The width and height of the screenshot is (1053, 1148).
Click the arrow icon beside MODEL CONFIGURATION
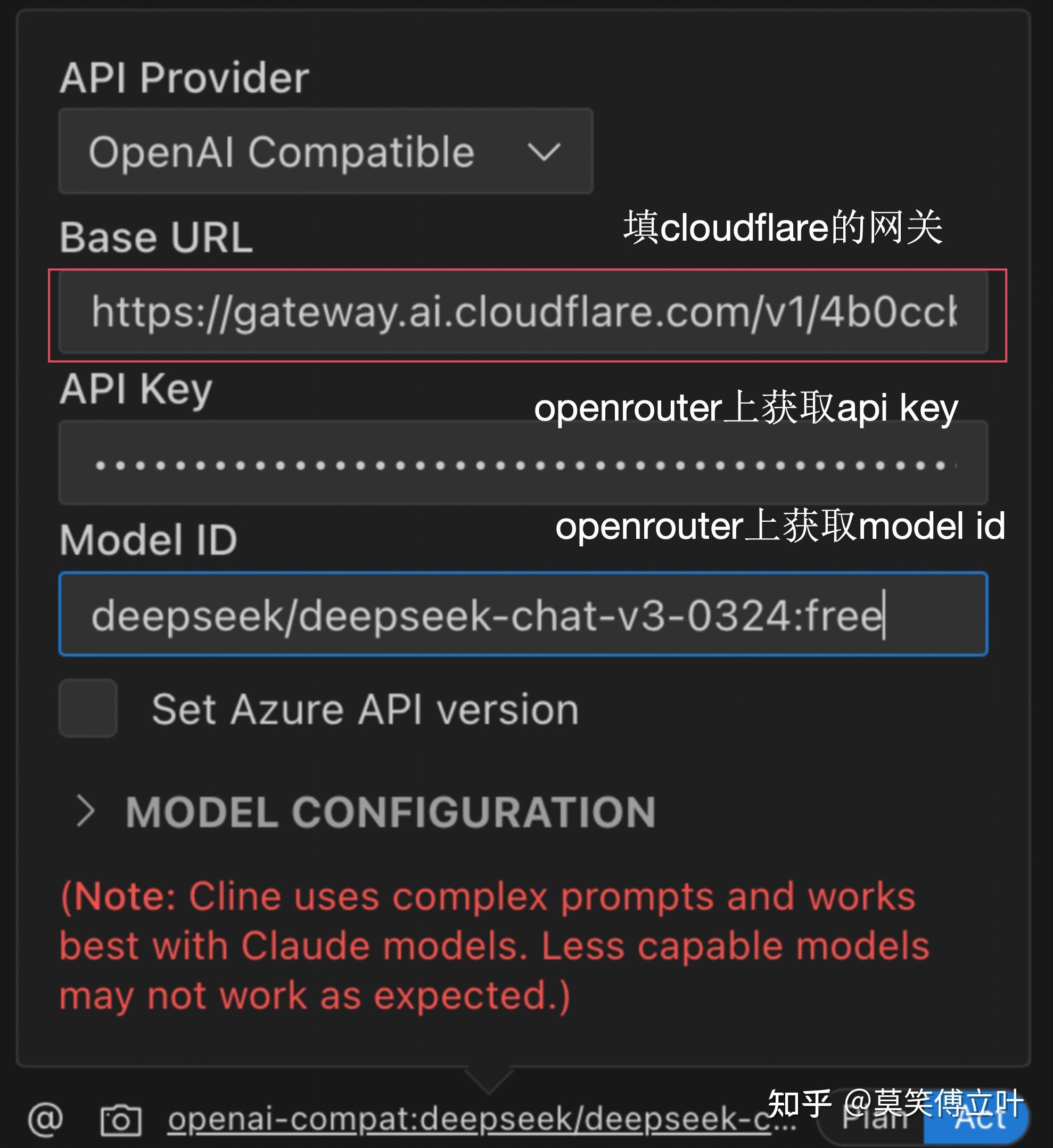[86, 811]
